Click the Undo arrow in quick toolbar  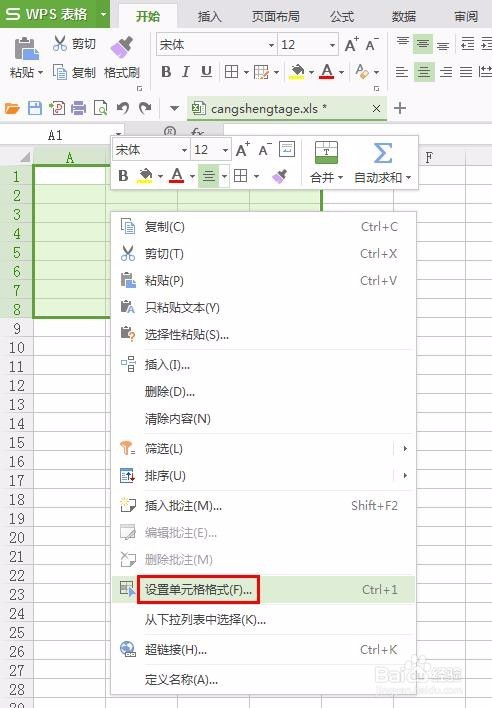(x=123, y=108)
